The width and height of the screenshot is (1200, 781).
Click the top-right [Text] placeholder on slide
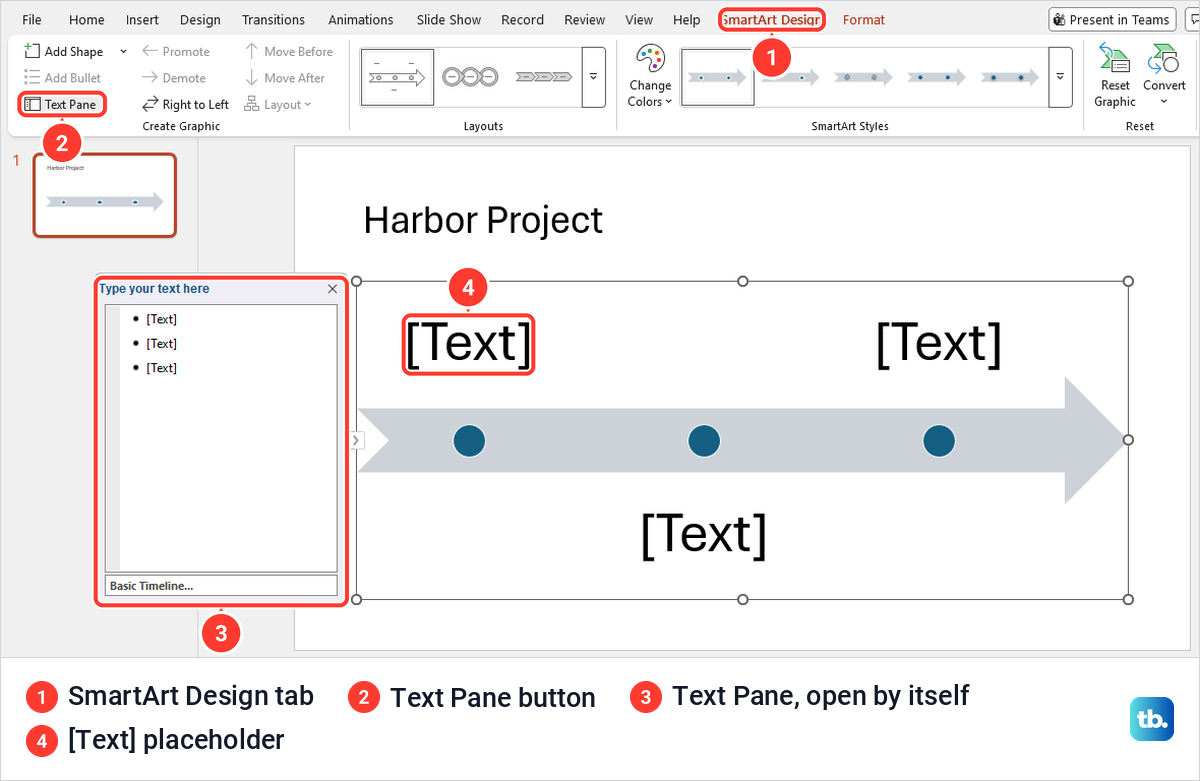[x=938, y=344]
